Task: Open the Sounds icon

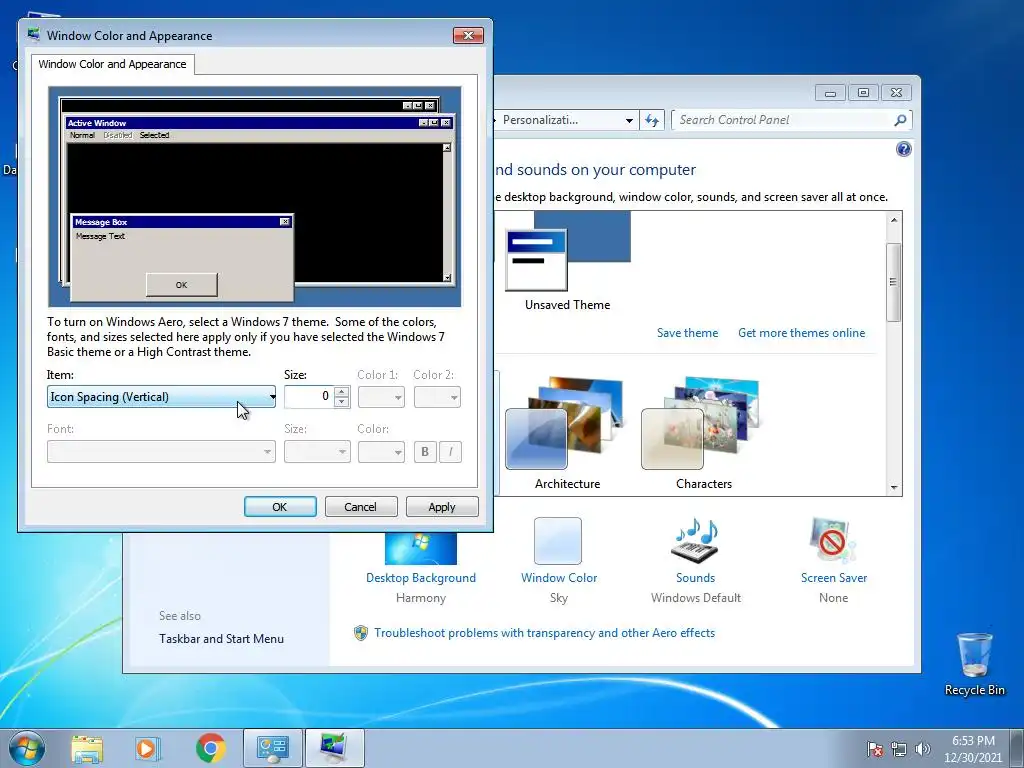Action: [x=696, y=541]
